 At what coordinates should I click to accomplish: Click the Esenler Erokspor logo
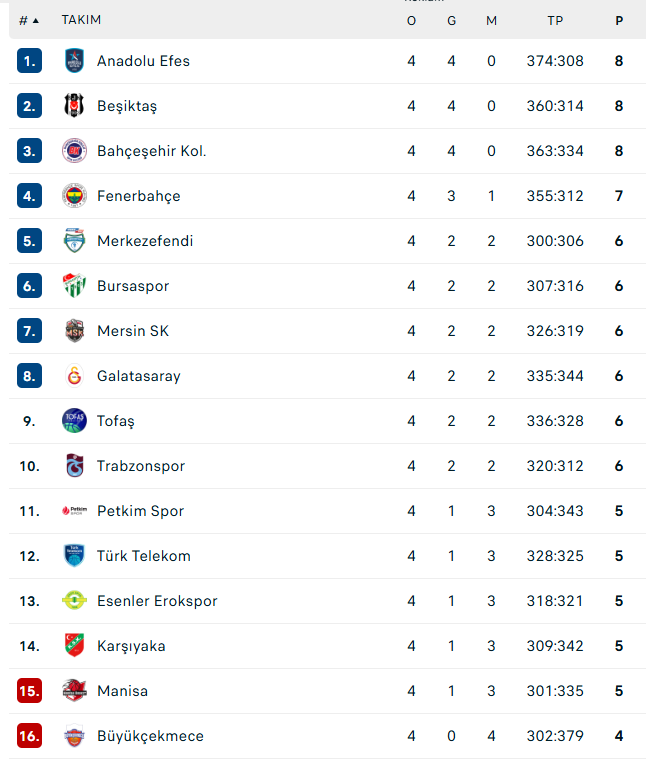click(75, 601)
